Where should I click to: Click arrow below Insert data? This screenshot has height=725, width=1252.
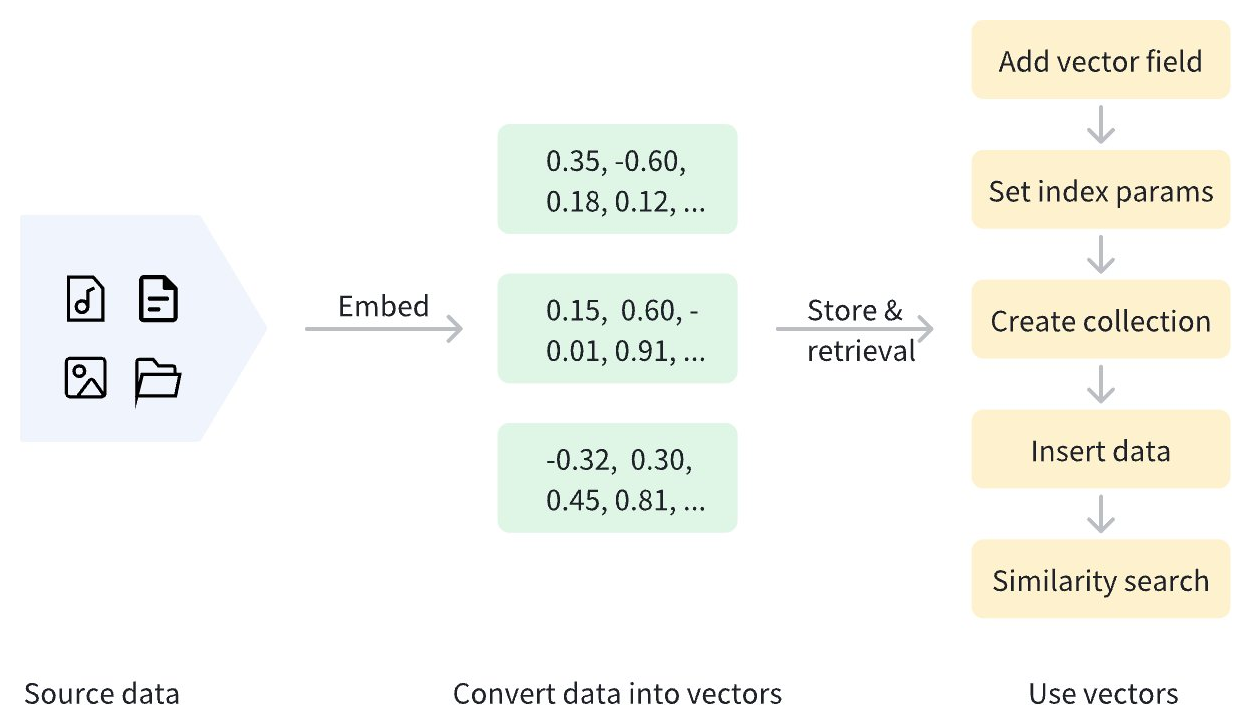[x=1100, y=514]
